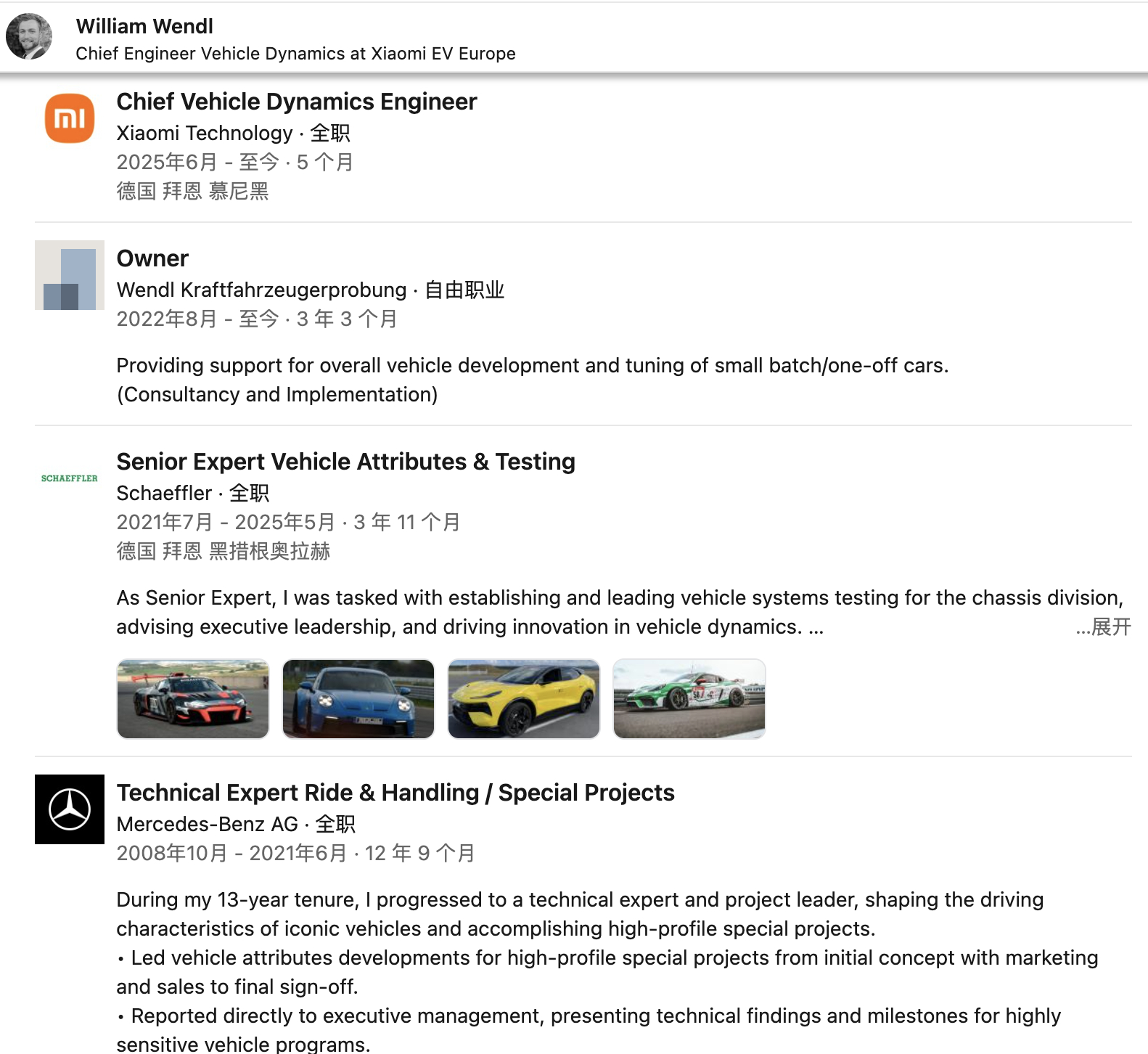
Task: Open the Schaeffler company logo
Action: pos(70,478)
